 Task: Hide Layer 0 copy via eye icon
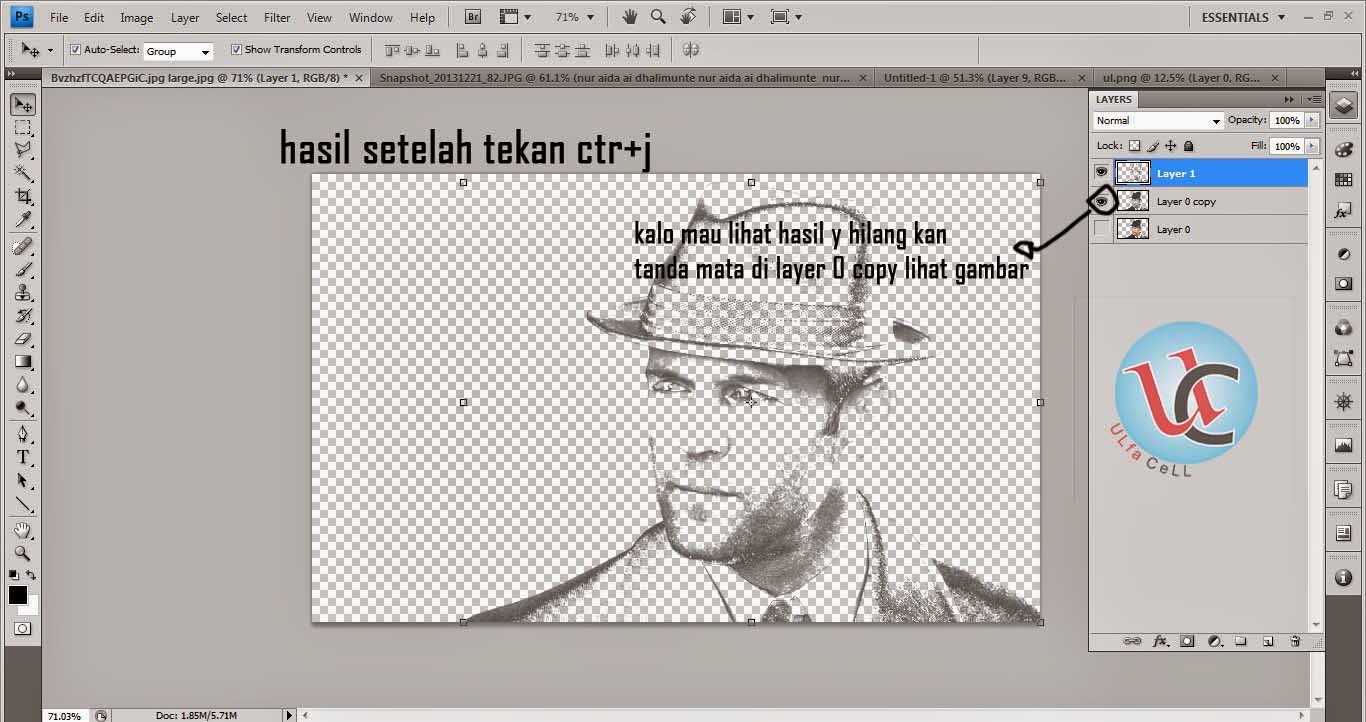(x=1101, y=201)
